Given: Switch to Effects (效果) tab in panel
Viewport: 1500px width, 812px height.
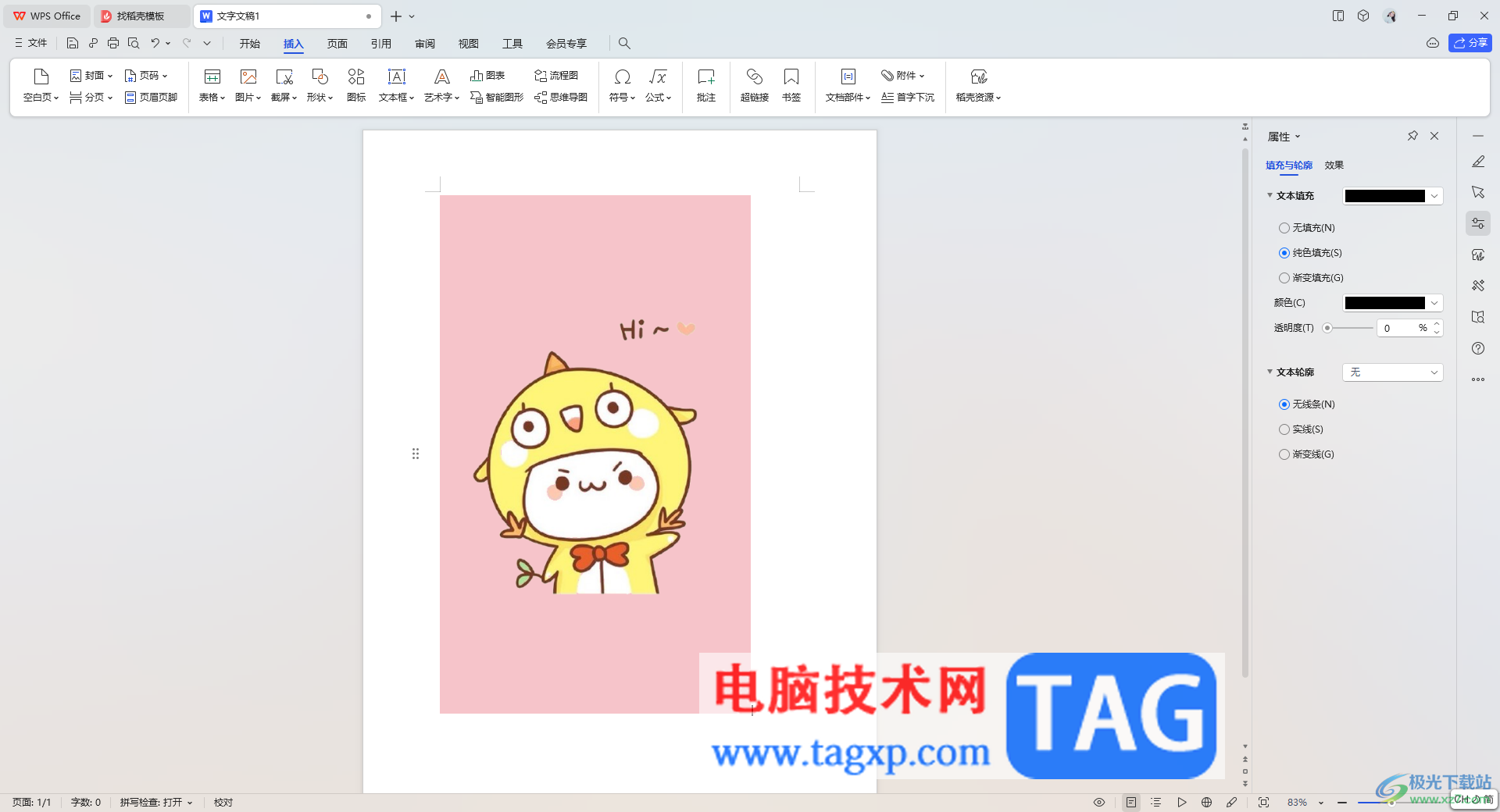Looking at the screenshot, I should point(1334,166).
